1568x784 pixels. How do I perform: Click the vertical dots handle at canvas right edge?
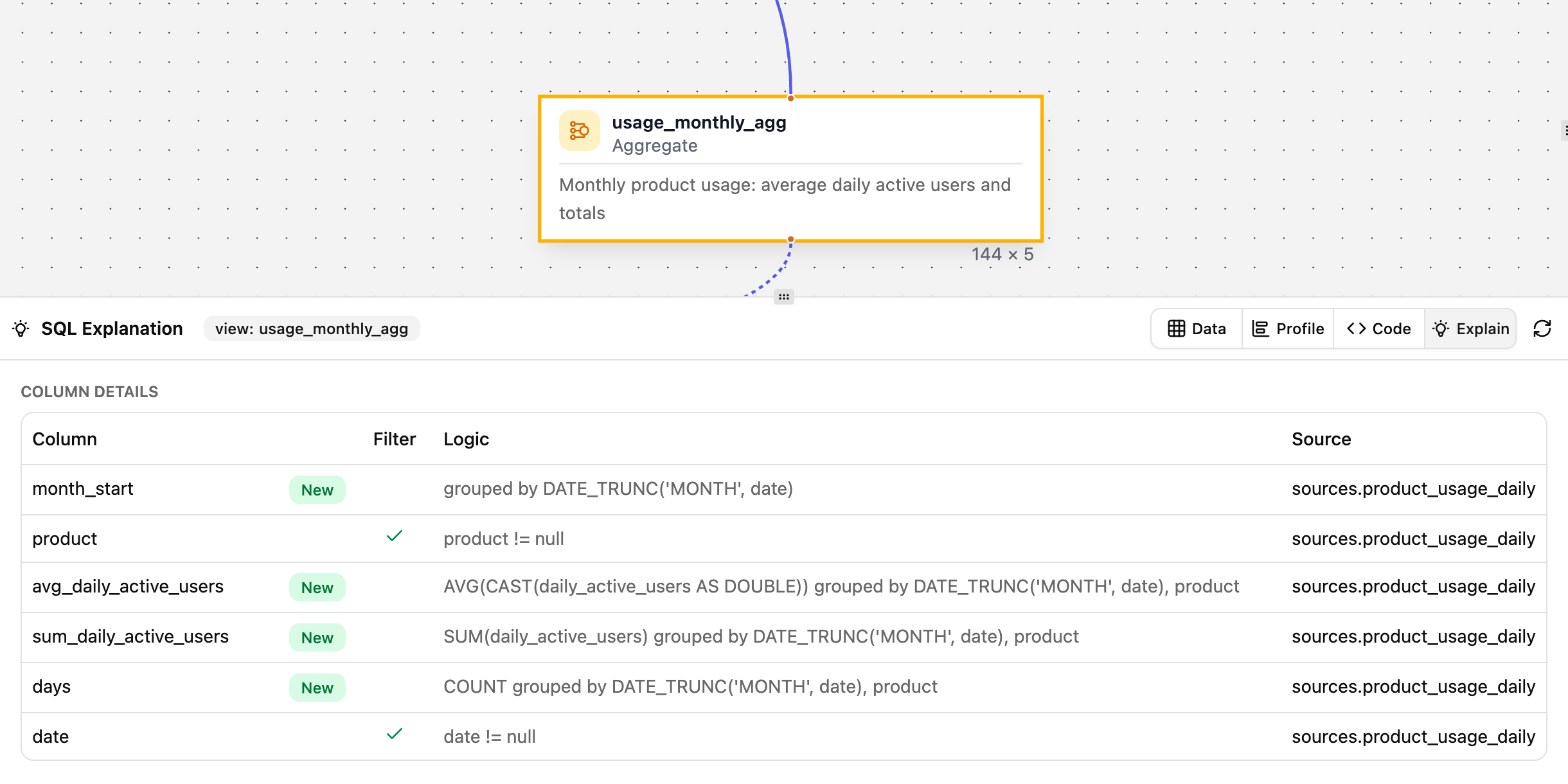(1564, 130)
